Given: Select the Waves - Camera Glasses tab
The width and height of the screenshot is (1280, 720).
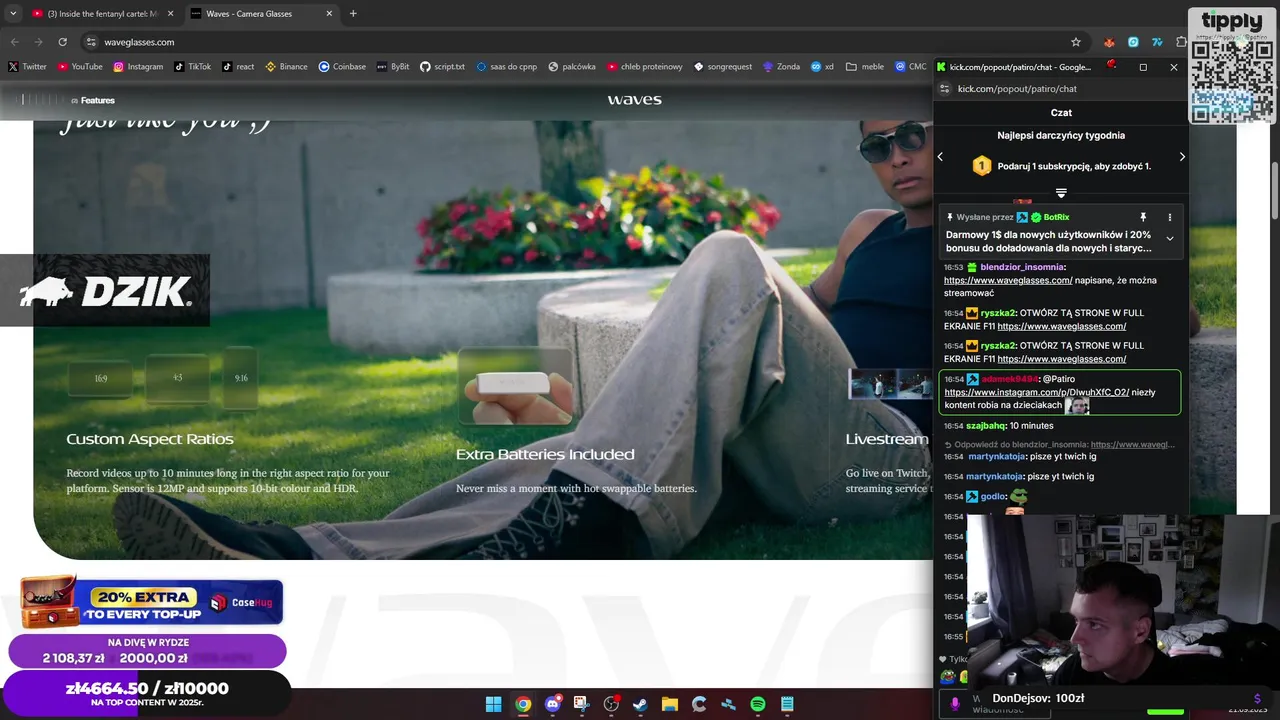Looking at the screenshot, I should (x=260, y=14).
